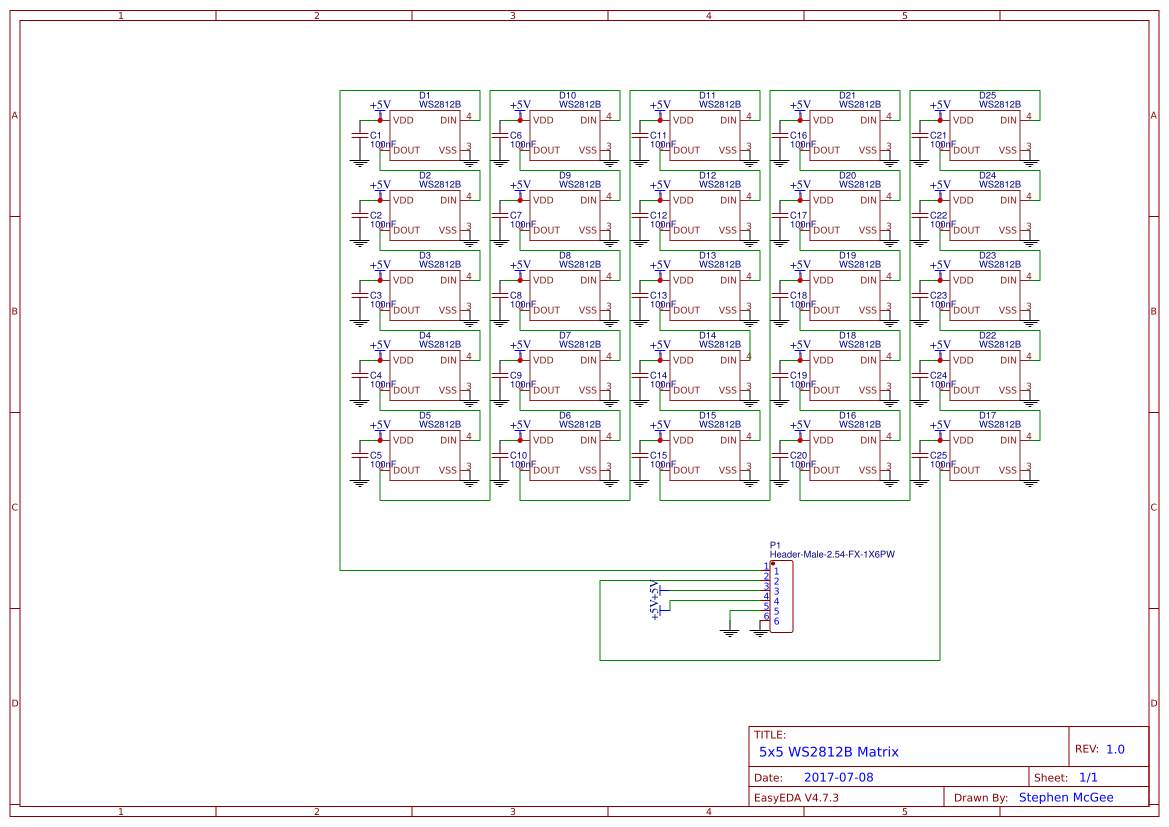This screenshot has width=1169, height=827.
Task: Click the ground symbol under header P1
Action: point(758,633)
